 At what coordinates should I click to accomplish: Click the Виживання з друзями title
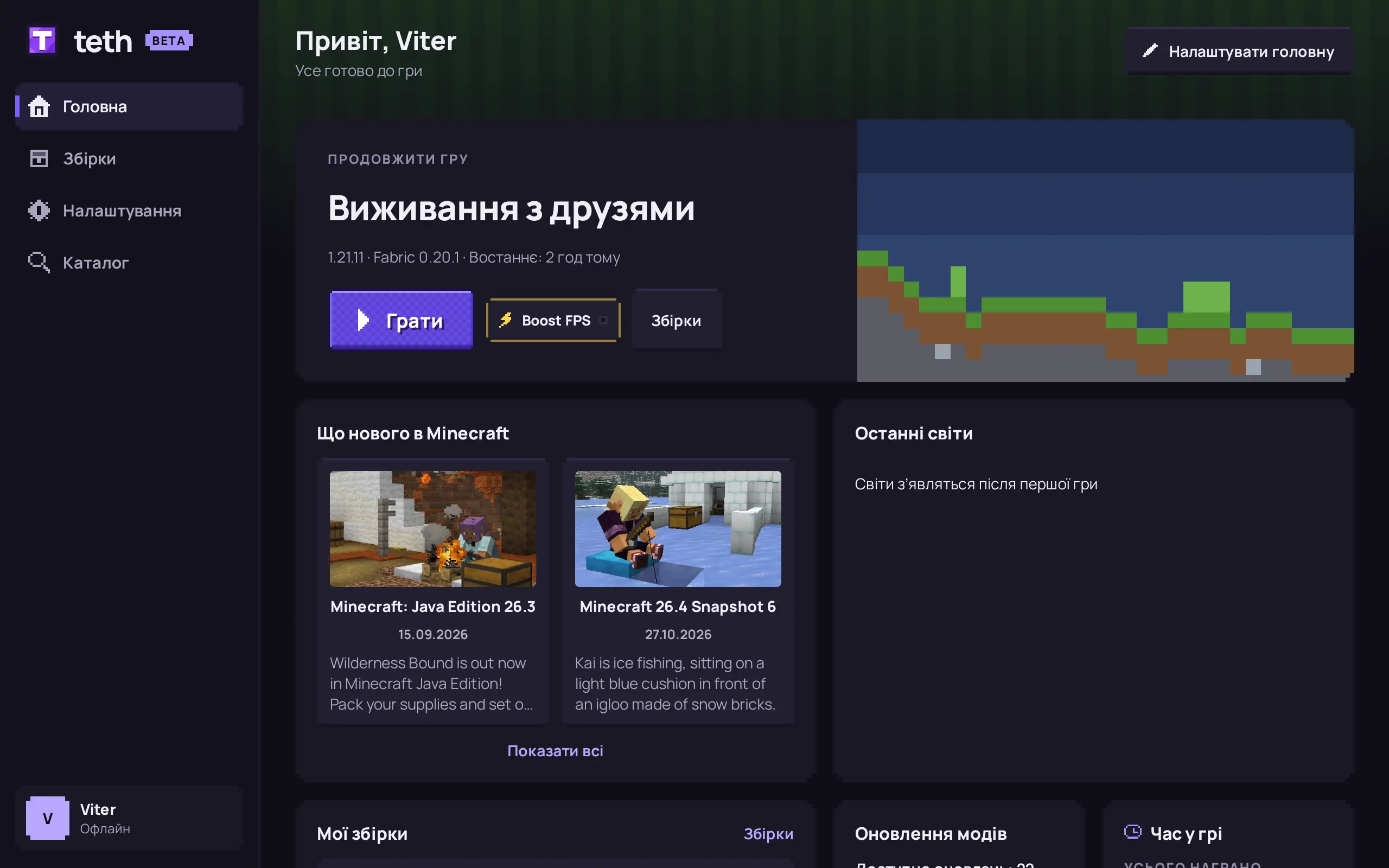(512, 208)
